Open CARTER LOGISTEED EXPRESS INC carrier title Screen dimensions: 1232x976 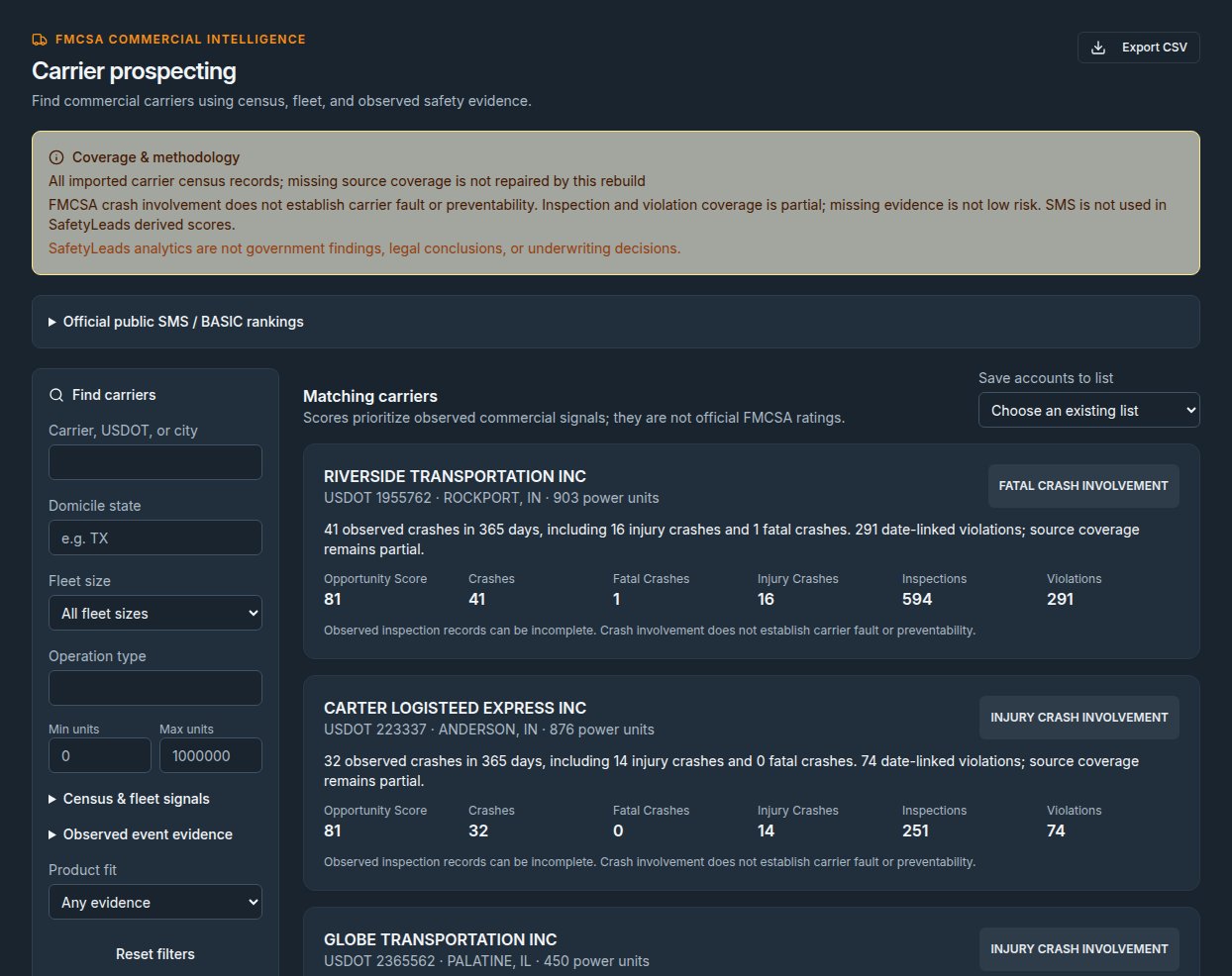pyautogui.click(x=455, y=708)
